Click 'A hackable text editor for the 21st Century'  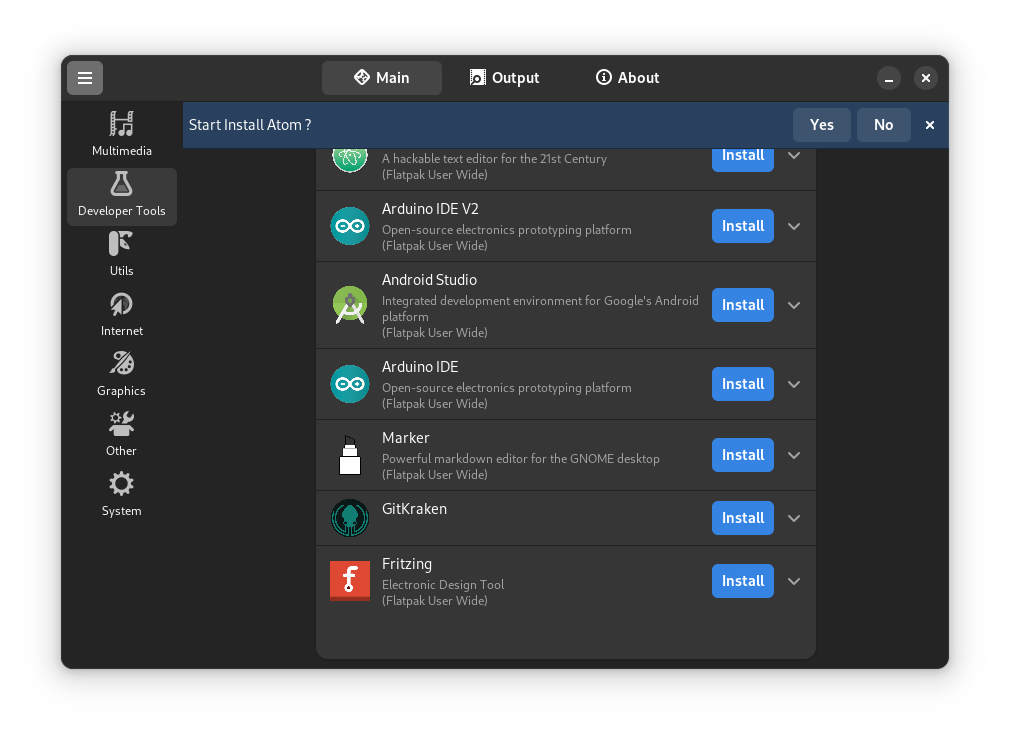click(x=494, y=158)
